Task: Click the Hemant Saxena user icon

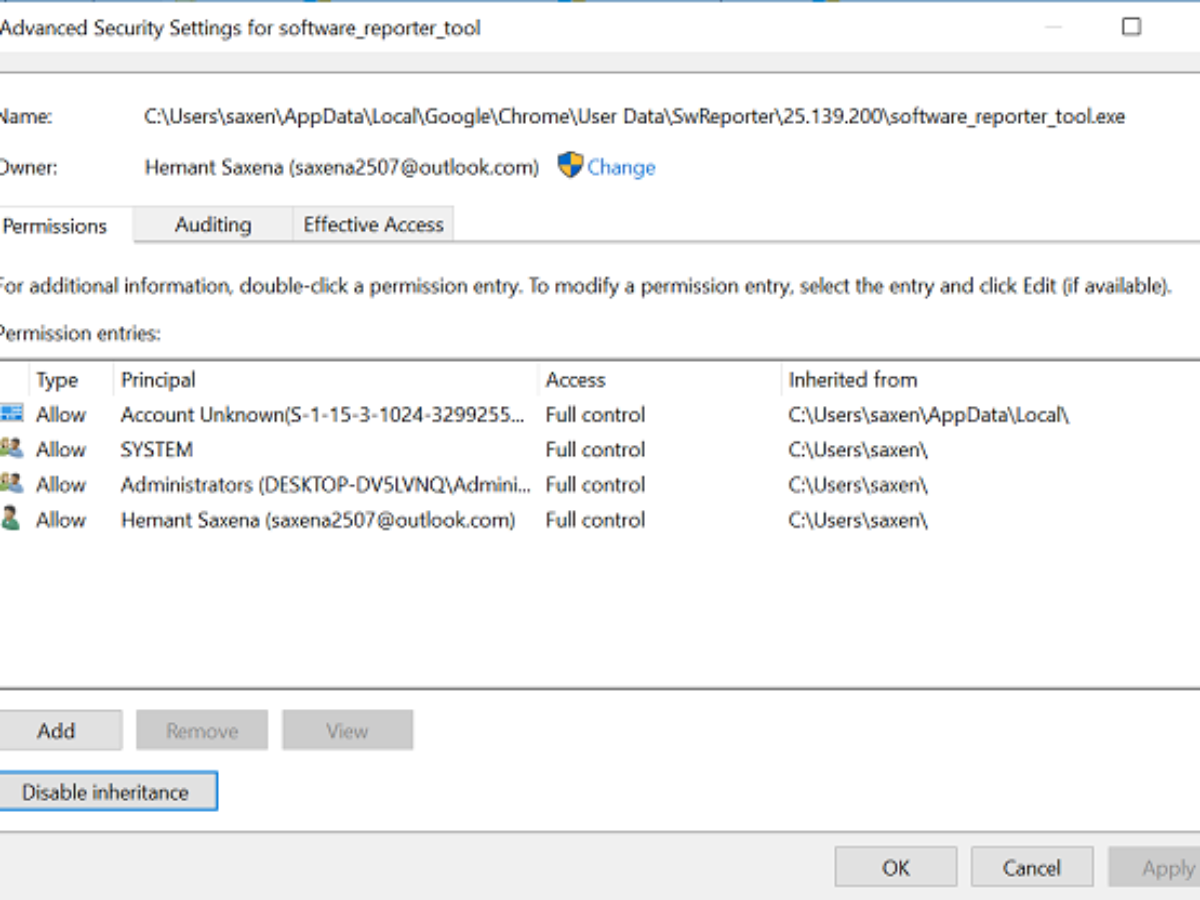Action: 11,519
